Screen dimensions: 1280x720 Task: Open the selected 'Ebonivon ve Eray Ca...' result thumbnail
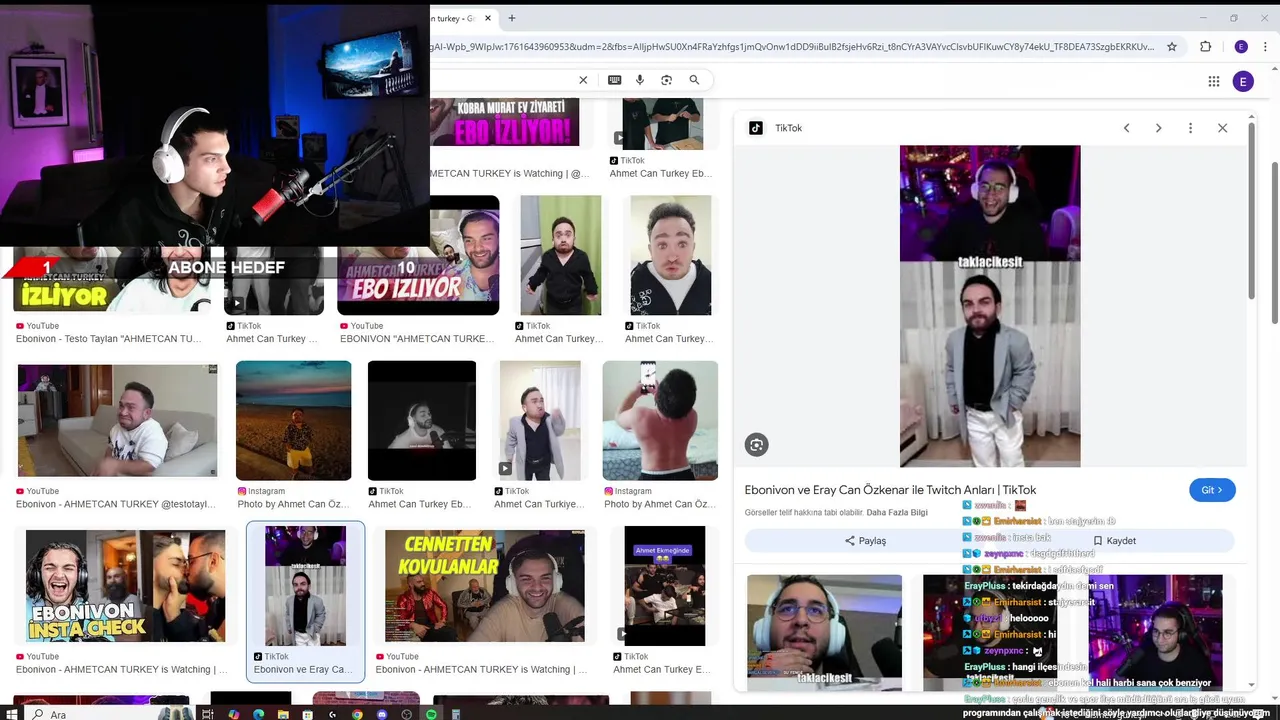305,586
